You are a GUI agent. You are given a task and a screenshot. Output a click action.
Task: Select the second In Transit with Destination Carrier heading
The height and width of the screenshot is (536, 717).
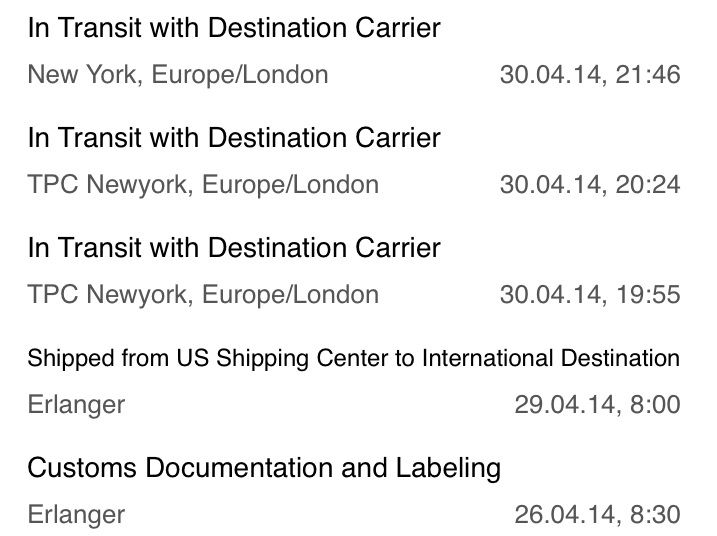[x=234, y=138]
